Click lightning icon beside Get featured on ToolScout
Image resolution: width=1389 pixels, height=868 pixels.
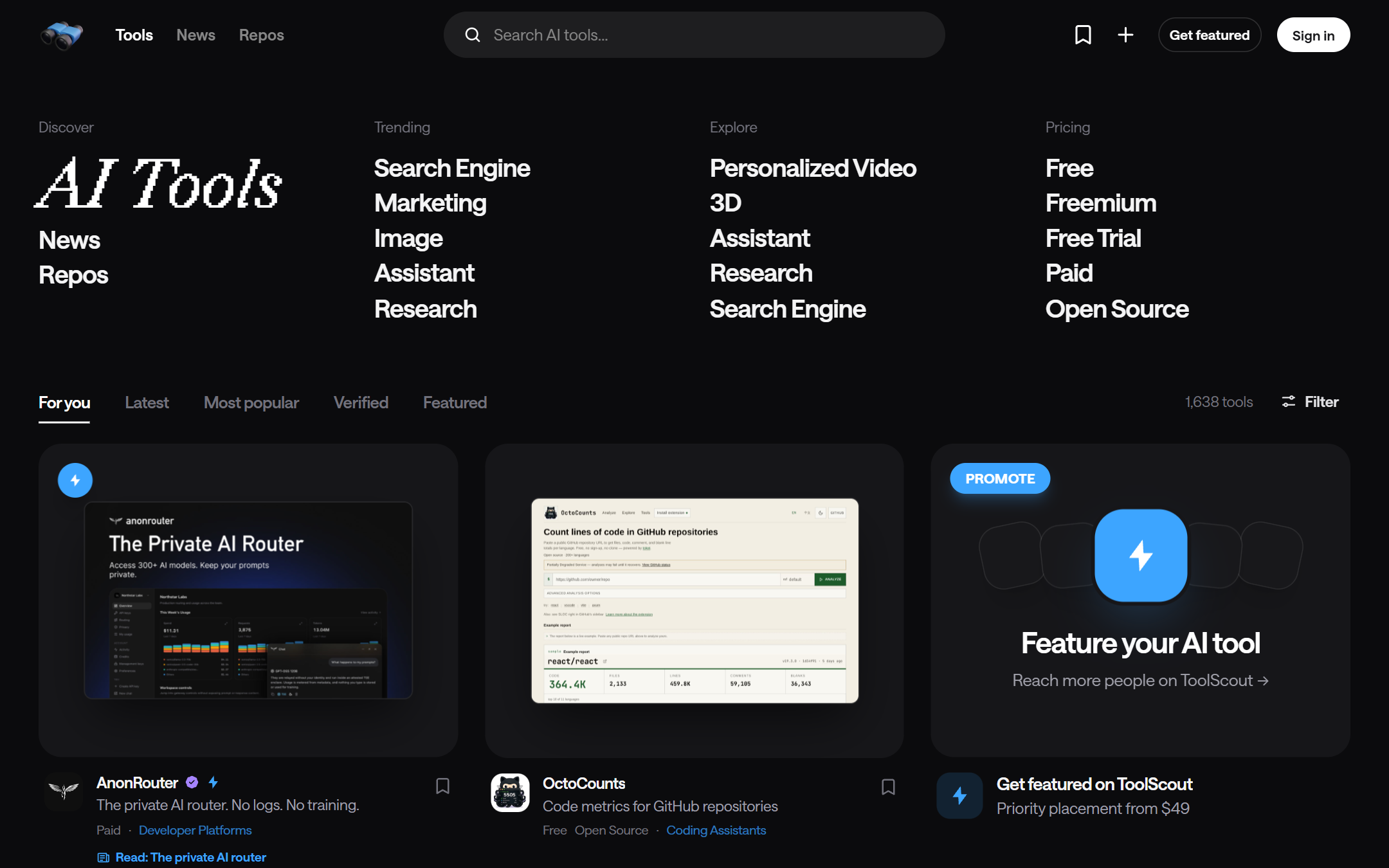pyautogui.click(x=959, y=795)
